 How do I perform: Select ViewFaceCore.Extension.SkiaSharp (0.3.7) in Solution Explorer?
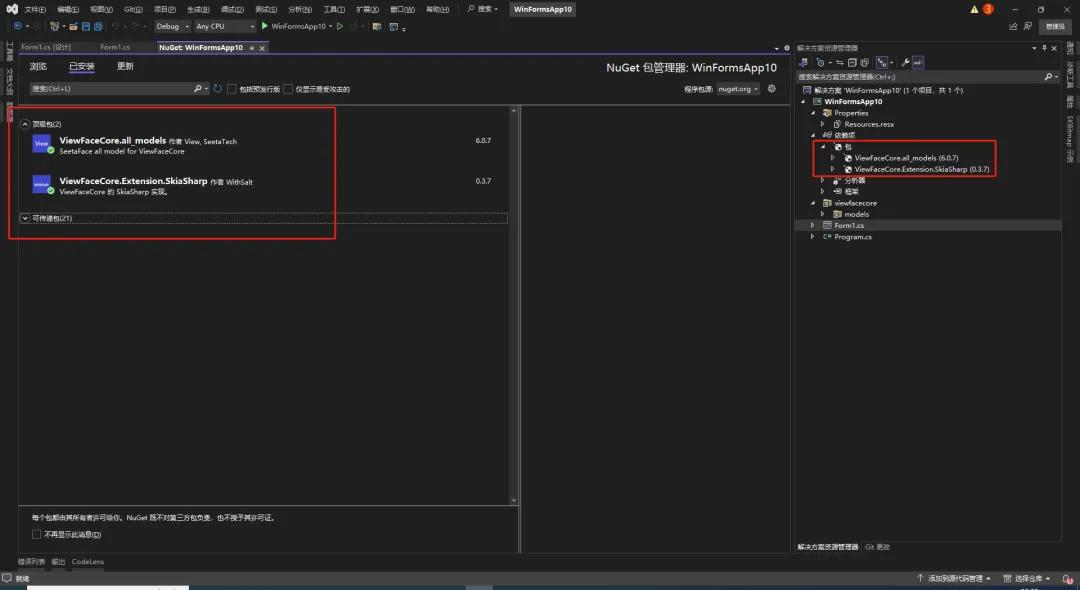coord(922,169)
